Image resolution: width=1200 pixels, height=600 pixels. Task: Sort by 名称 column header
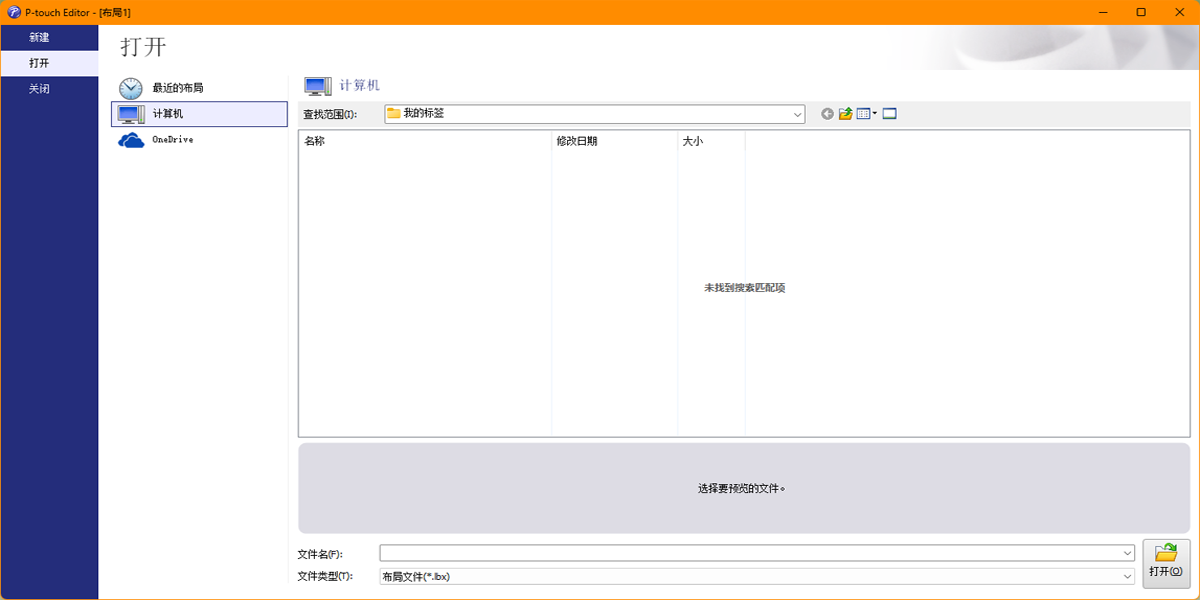tap(425, 141)
